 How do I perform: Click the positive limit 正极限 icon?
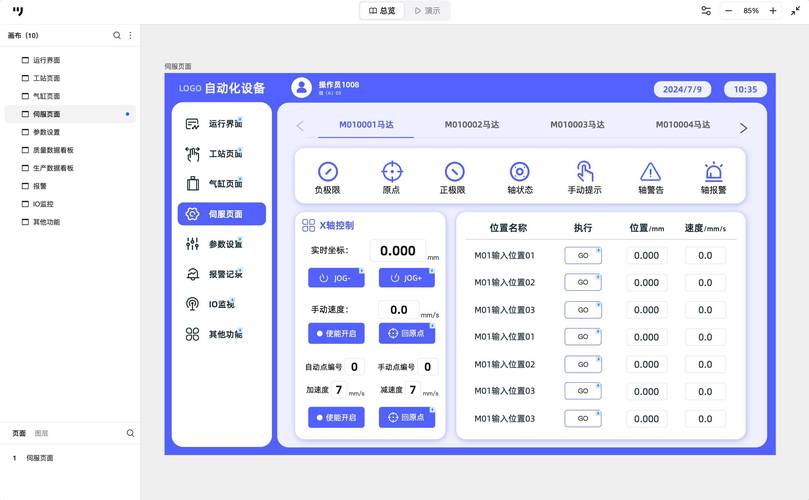(454, 172)
